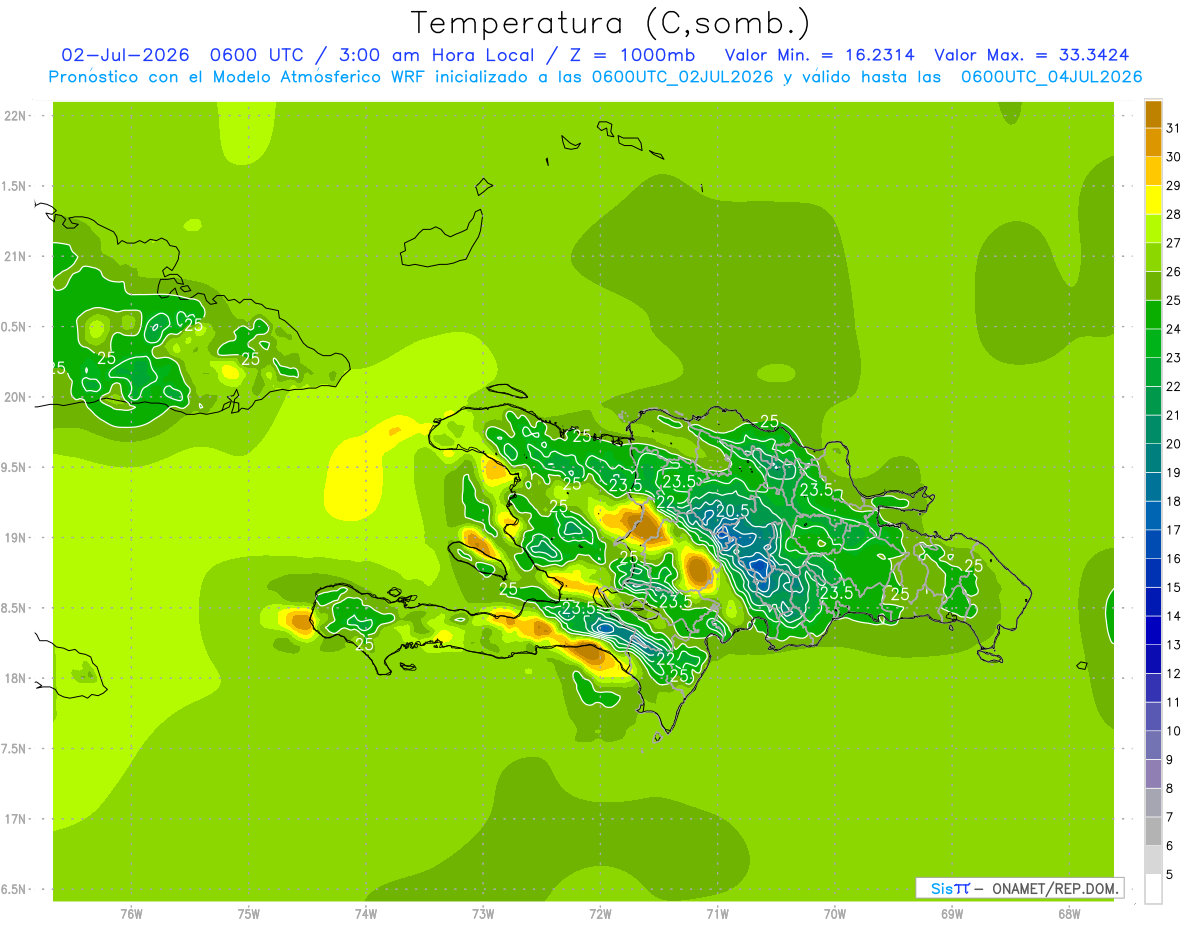Click the "19N" latitude axis label
This screenshot has width=1200, height=927.
14,537
